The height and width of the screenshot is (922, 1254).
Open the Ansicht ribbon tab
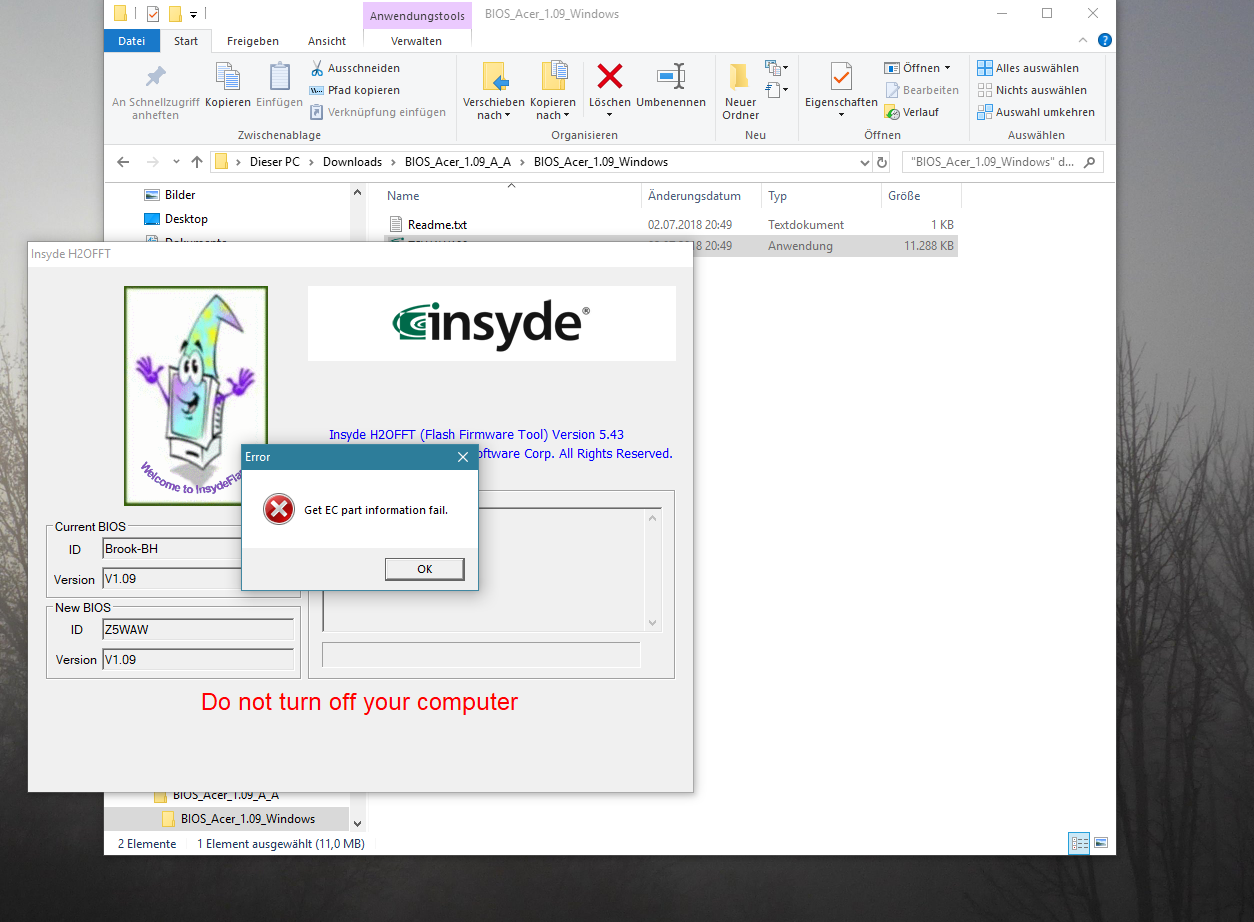pos(327,41)
